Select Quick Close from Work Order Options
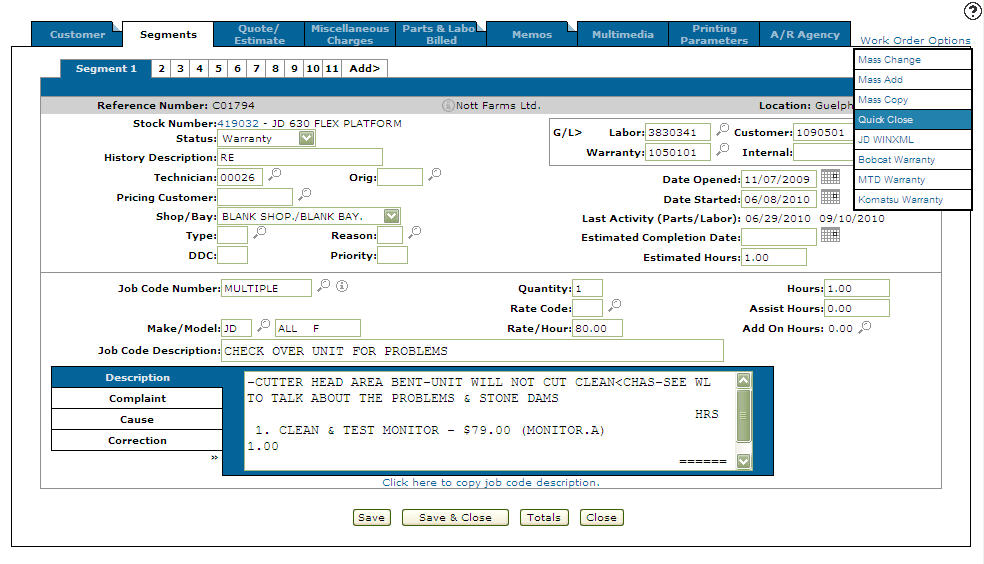Image resolution: width=984 pixels, height=564 pixels. click(x=913, y=119)
